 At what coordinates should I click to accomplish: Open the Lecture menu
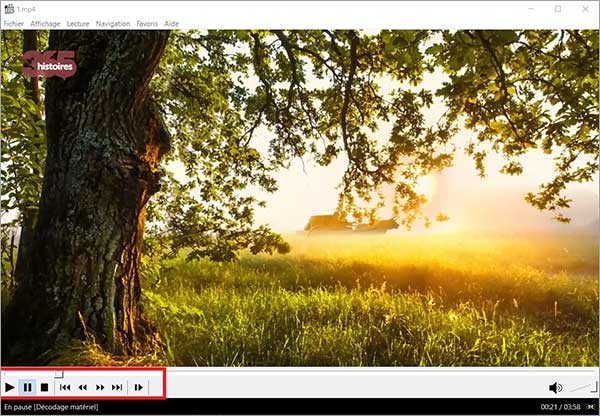[77, 23]
